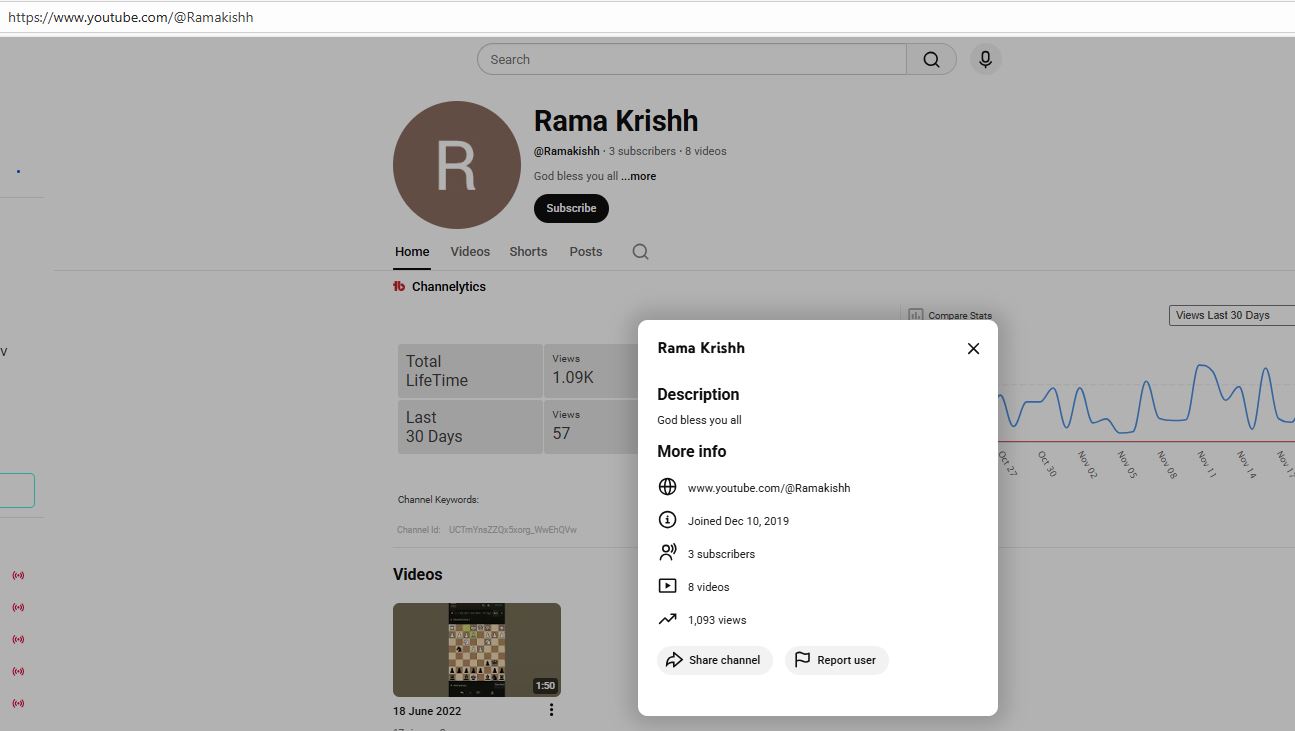Close the Rama Krishh about dialog
The width and height of the screenshot is (1295, 731).
[x=973, y=348]
